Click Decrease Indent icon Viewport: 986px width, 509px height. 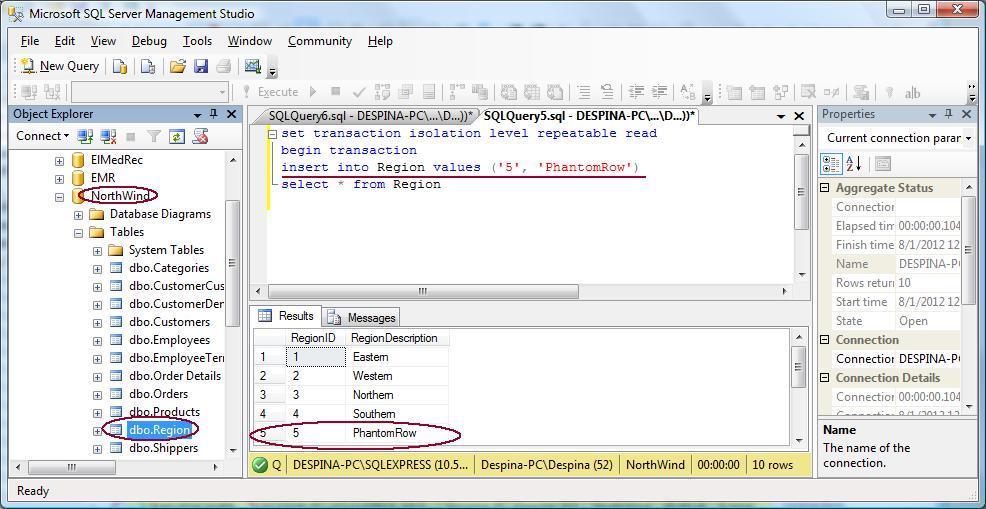point(636,92)
